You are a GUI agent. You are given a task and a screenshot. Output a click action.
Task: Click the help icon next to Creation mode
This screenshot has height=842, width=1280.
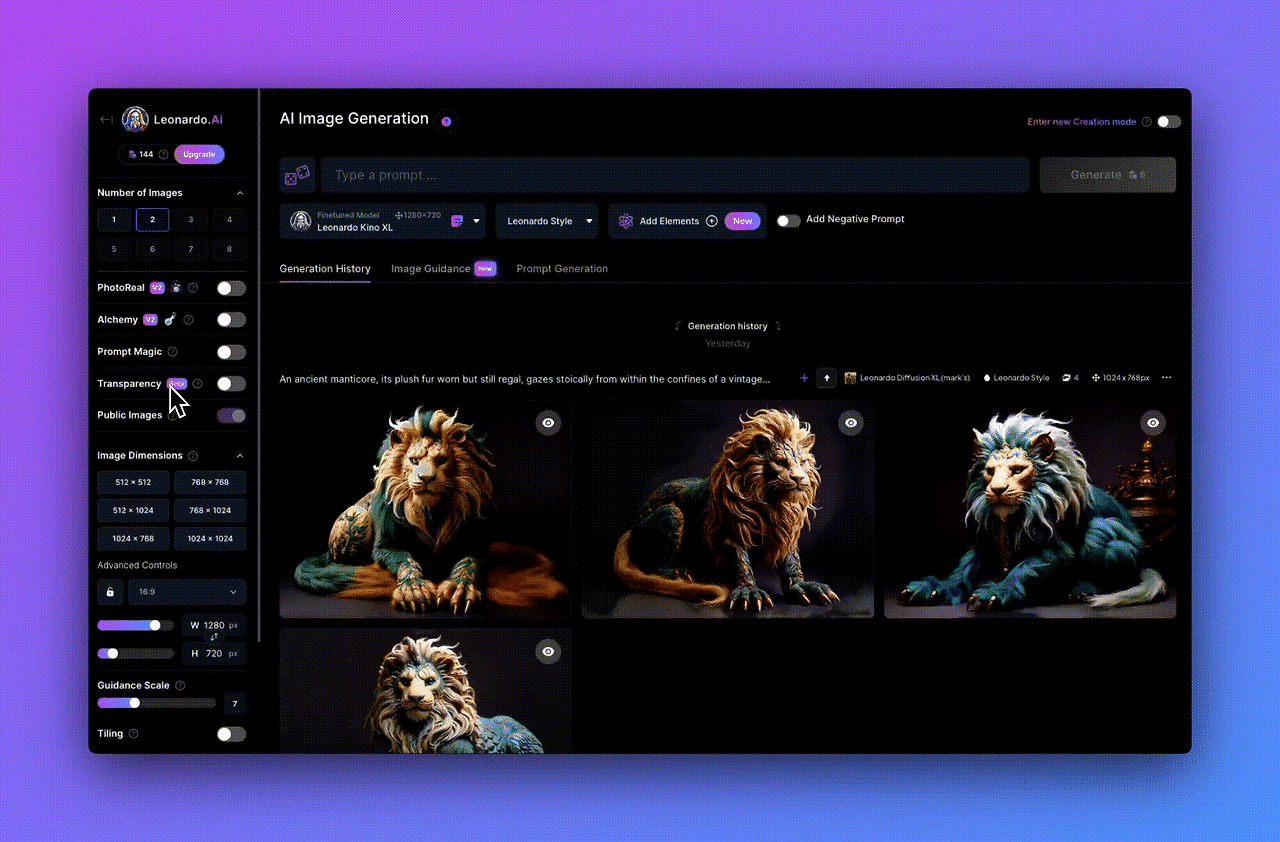[x=1147, y=122]
